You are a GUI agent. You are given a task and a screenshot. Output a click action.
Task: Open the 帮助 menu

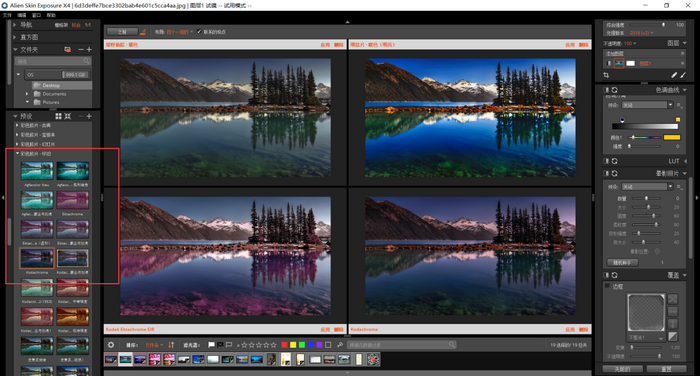(51, 15)
